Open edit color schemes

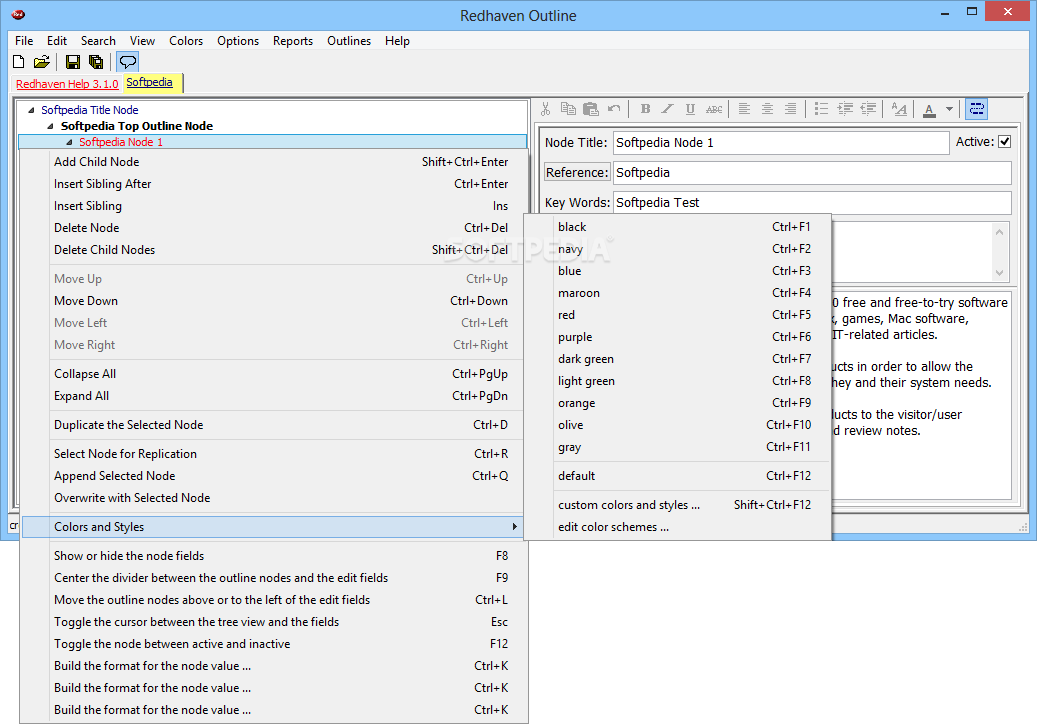(678, 527)
